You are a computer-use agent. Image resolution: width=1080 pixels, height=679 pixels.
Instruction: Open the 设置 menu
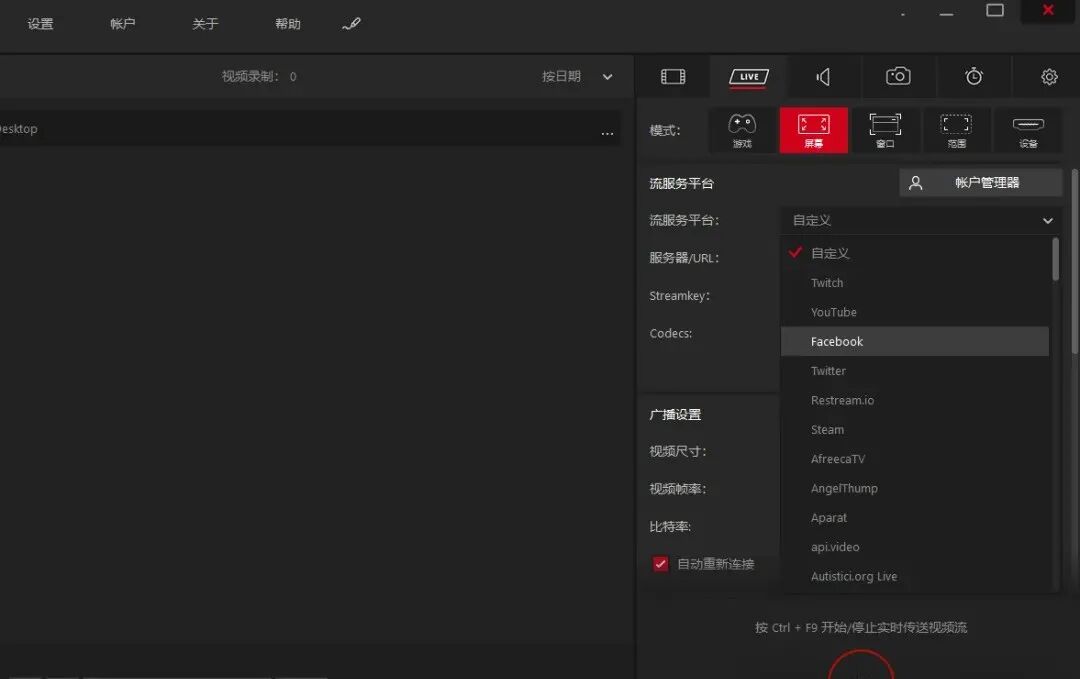click(x=40, y=24)
